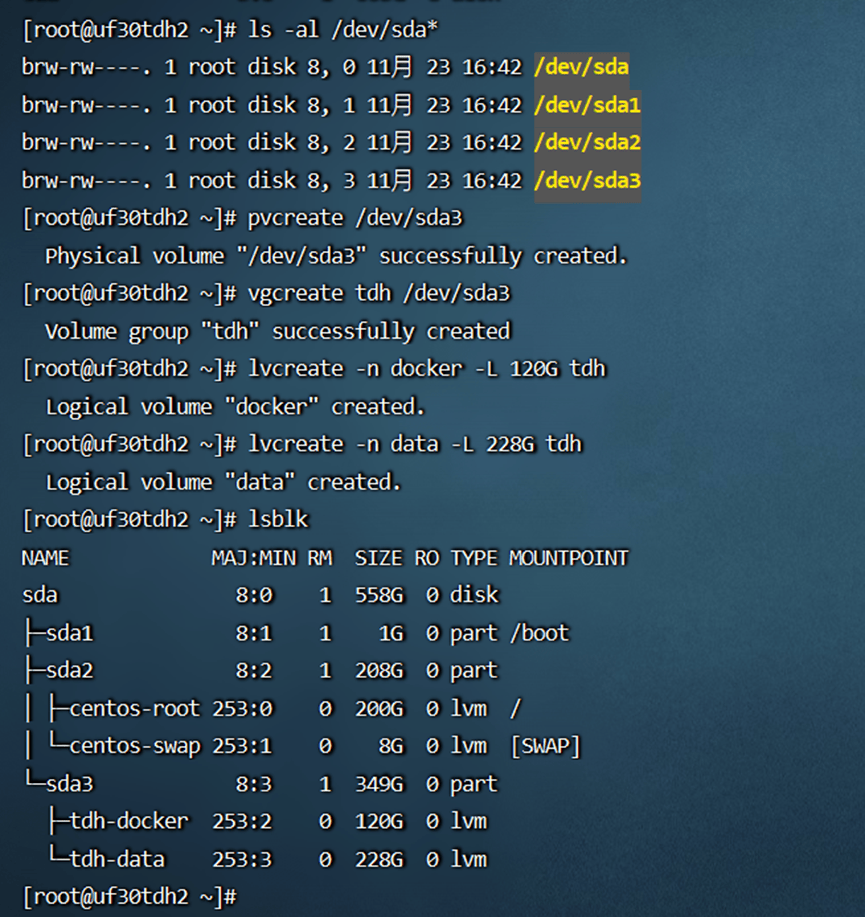The image size is (865, 917).
Task: Click the 'tdh-docker' volume name
Action: [129, 821]
